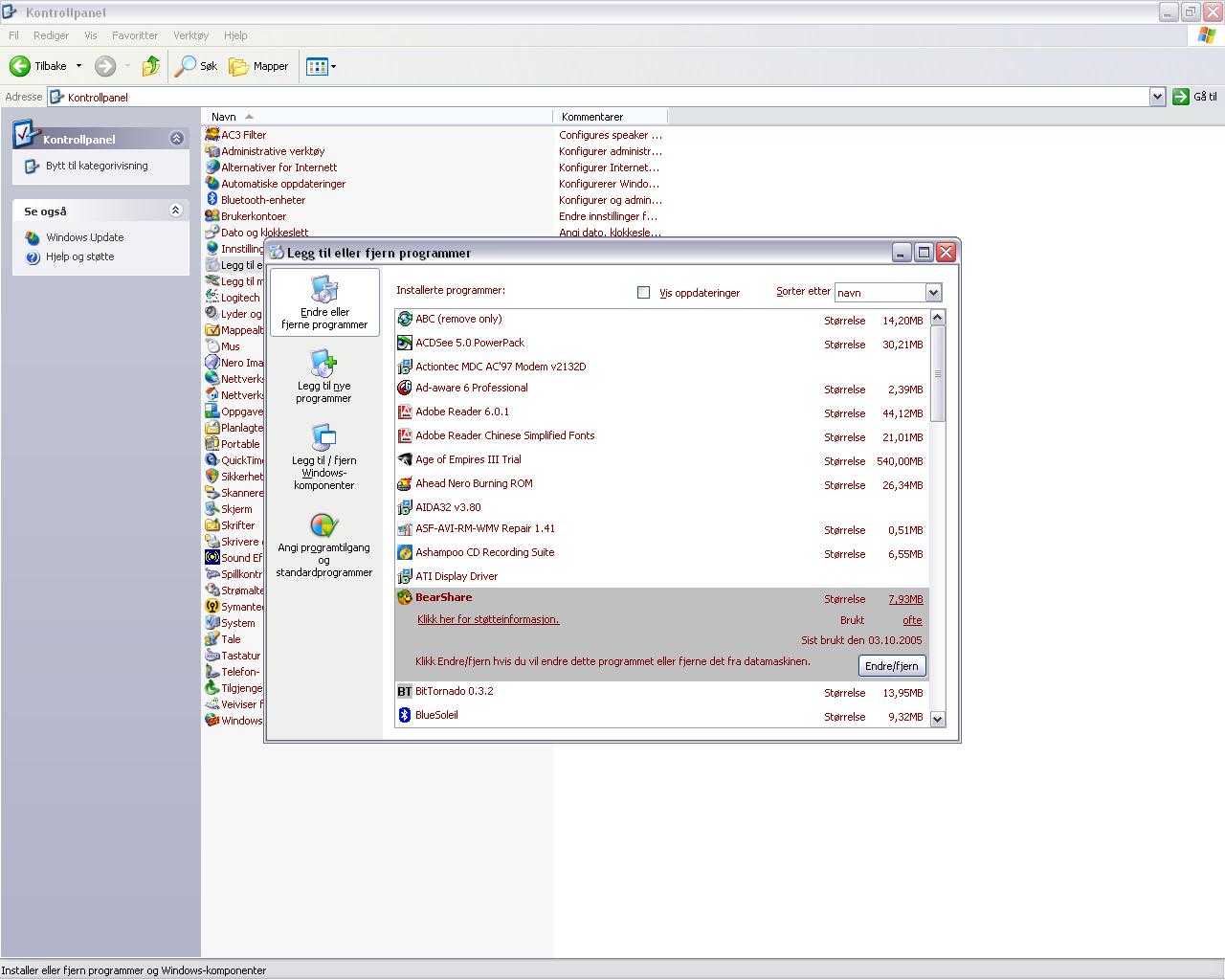The width and height of the screenshot is (1225, 980).
Task: Click the forward navigation arrow icon
Action: (105, 66)
